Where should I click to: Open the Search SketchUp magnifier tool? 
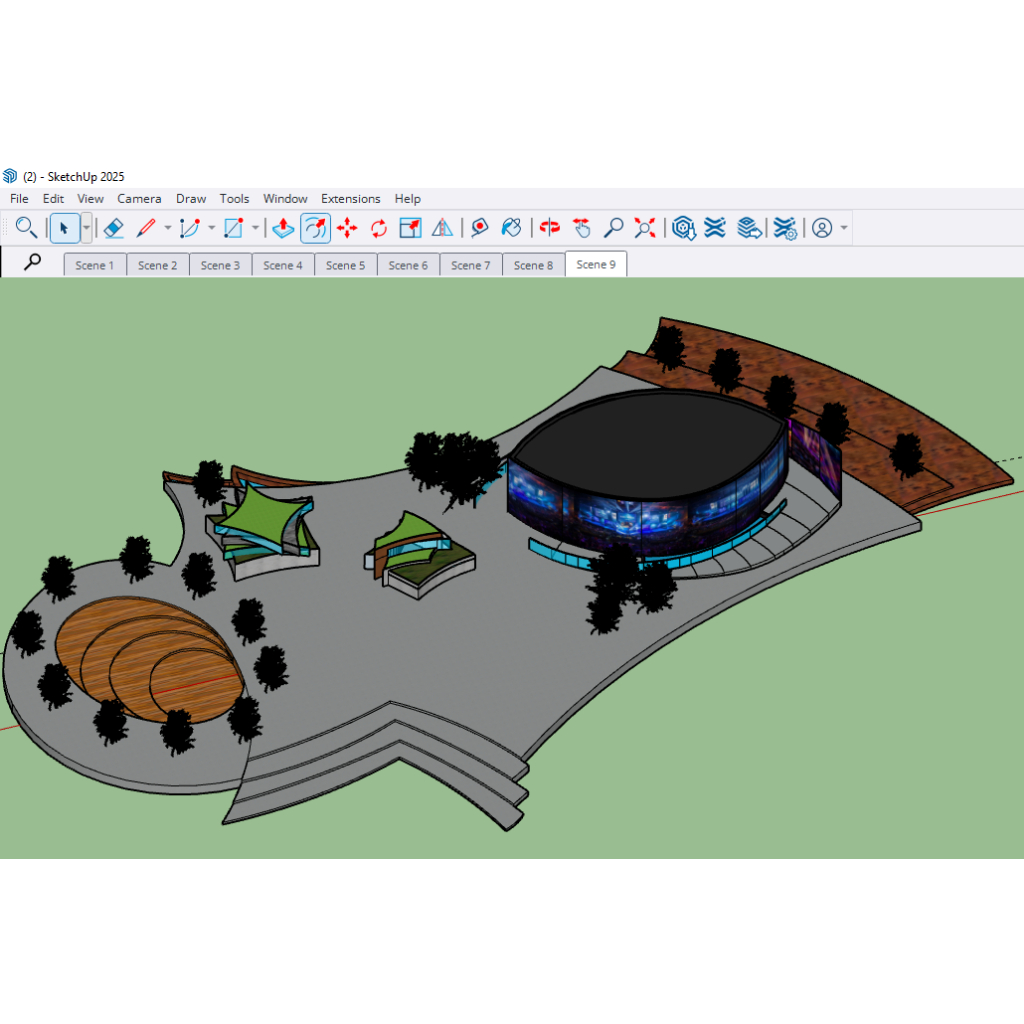25,228
